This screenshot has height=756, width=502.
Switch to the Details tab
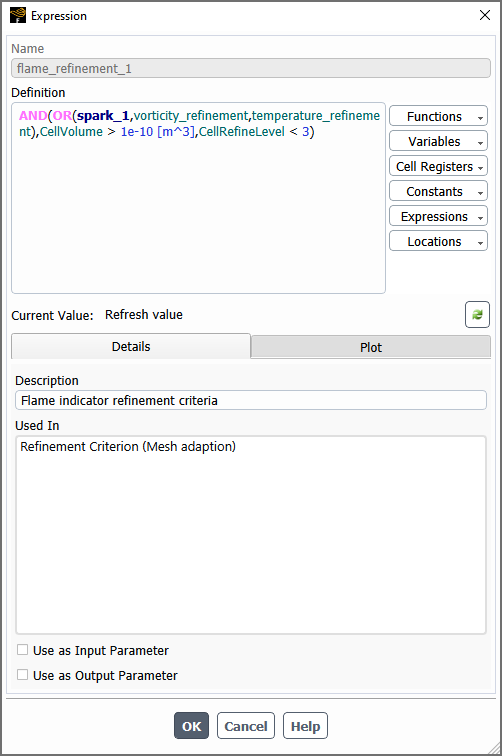coord(131,346)
